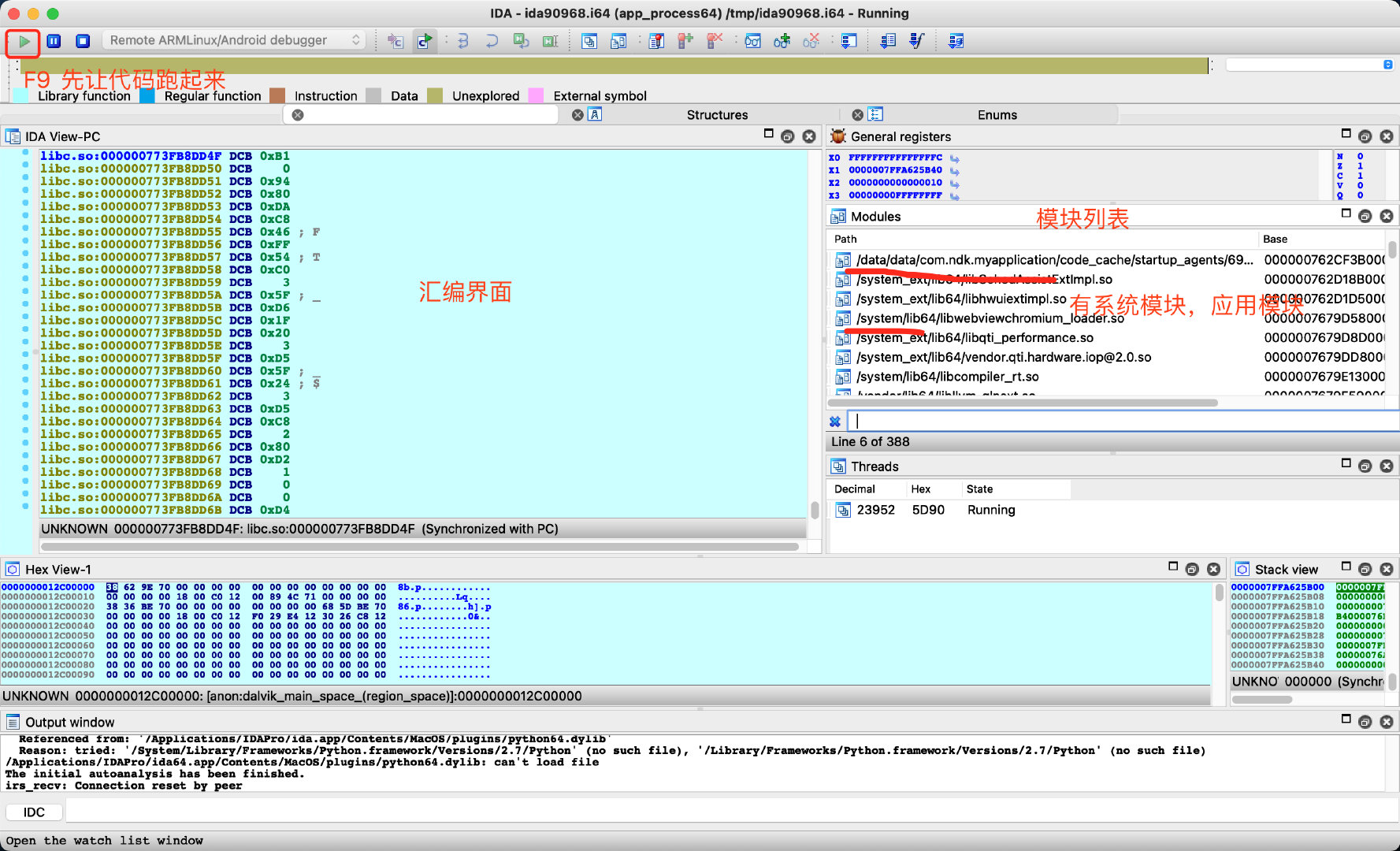Switch to the Enums tab

997,115
